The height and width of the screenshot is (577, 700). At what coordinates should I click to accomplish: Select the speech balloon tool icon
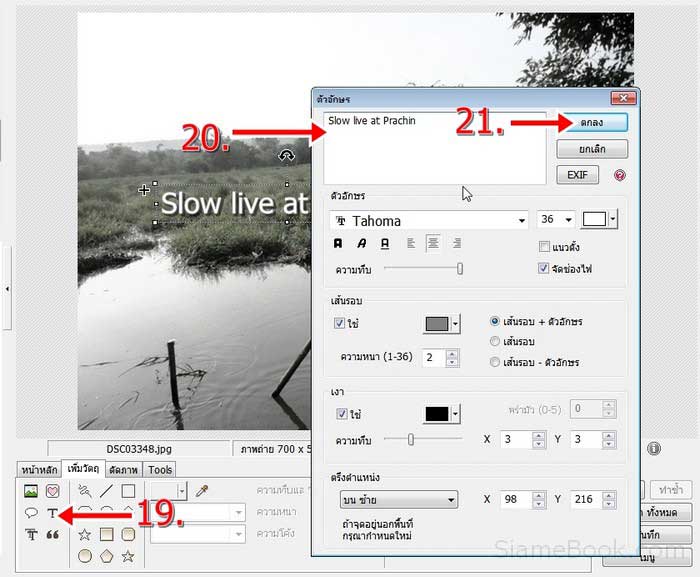(31, 513)
